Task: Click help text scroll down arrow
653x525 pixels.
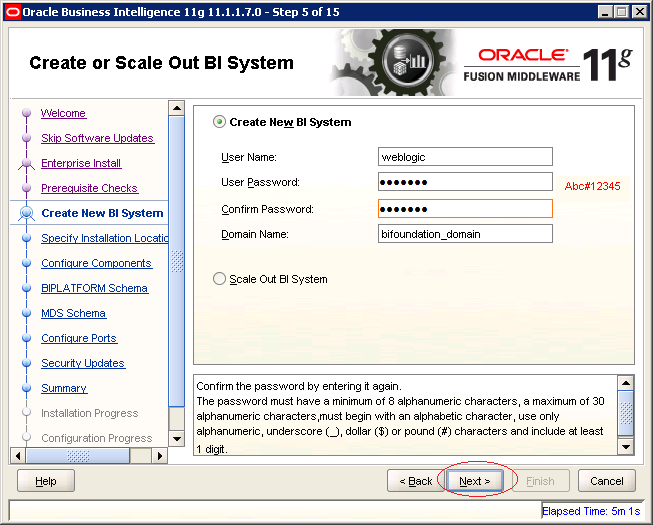Action: point(626,447)
